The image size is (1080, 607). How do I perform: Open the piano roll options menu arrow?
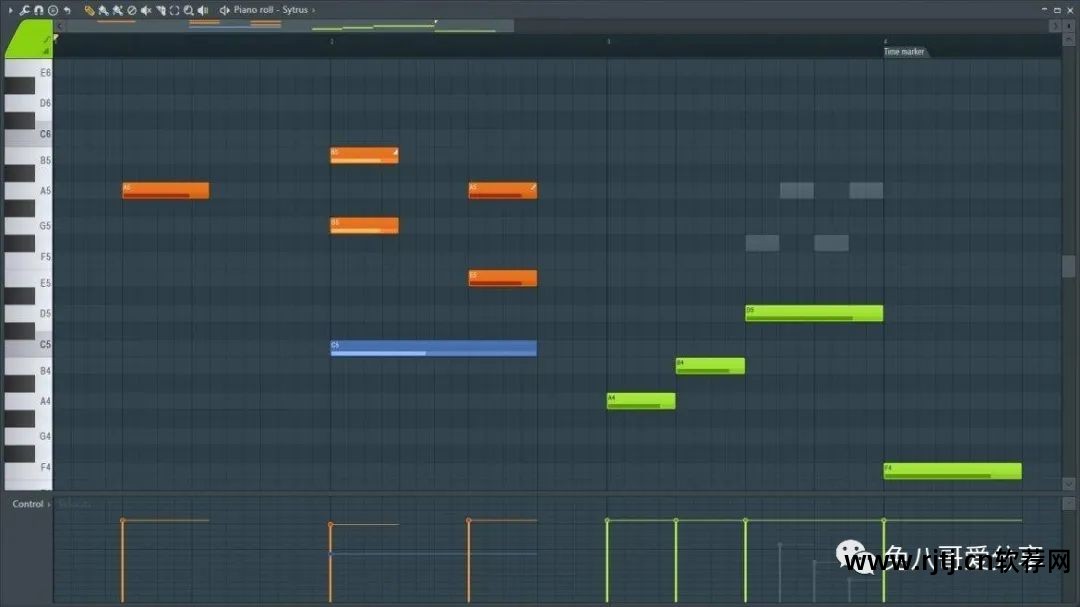click(x=10, y=10)
